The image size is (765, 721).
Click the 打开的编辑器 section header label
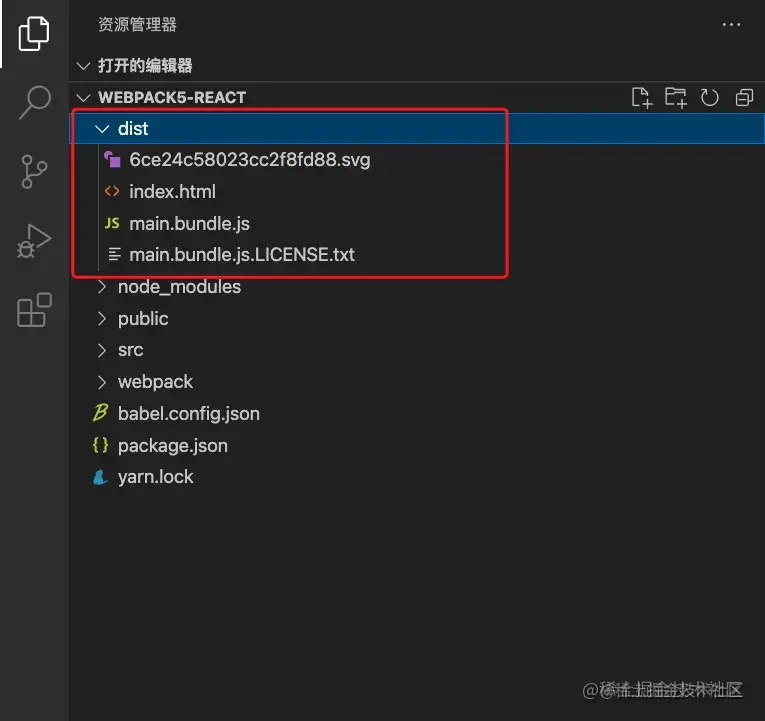pyautogui.click(x=145, y=65)
